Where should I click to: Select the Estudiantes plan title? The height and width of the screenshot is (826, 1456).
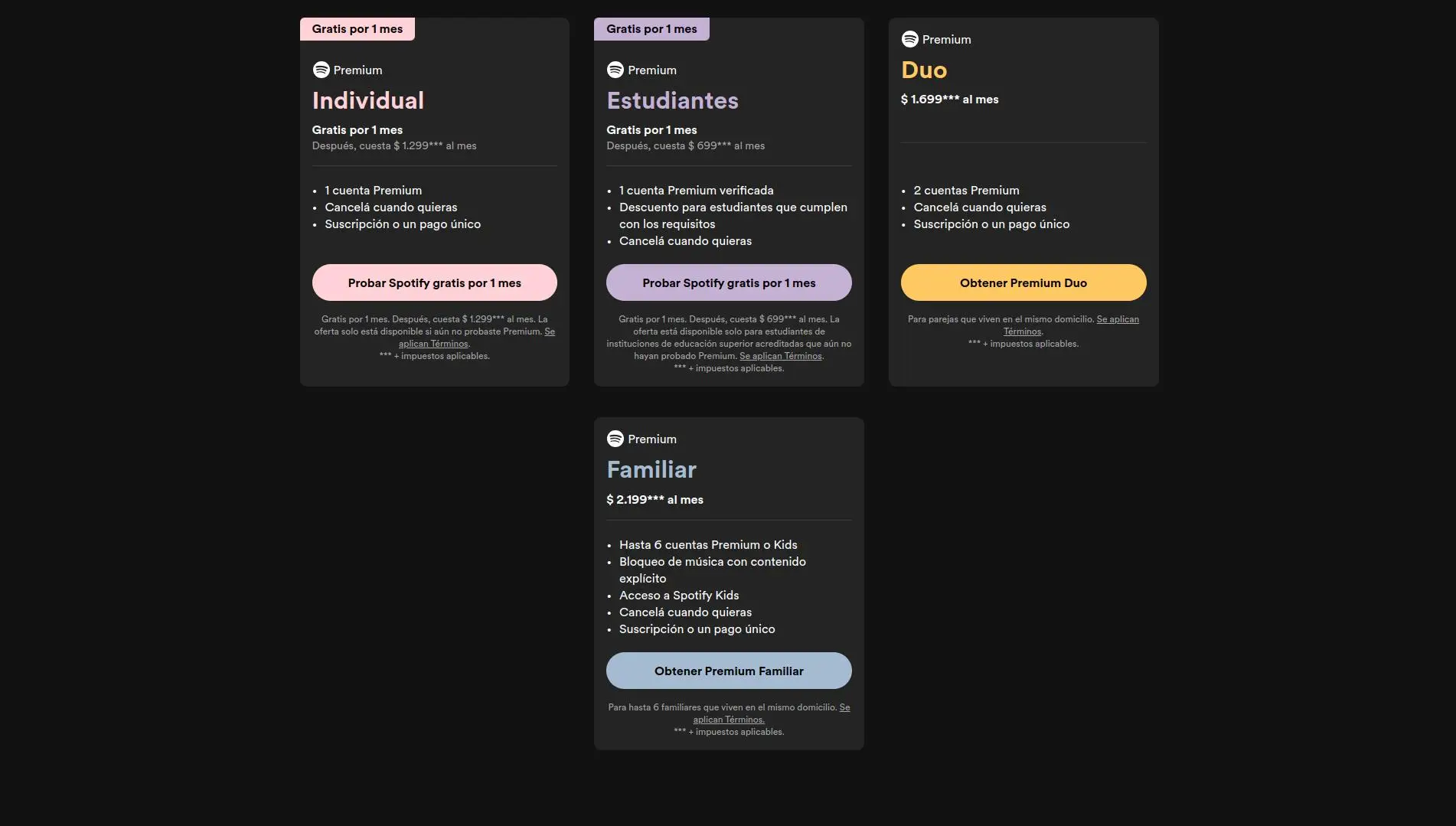tap(672, 100)
